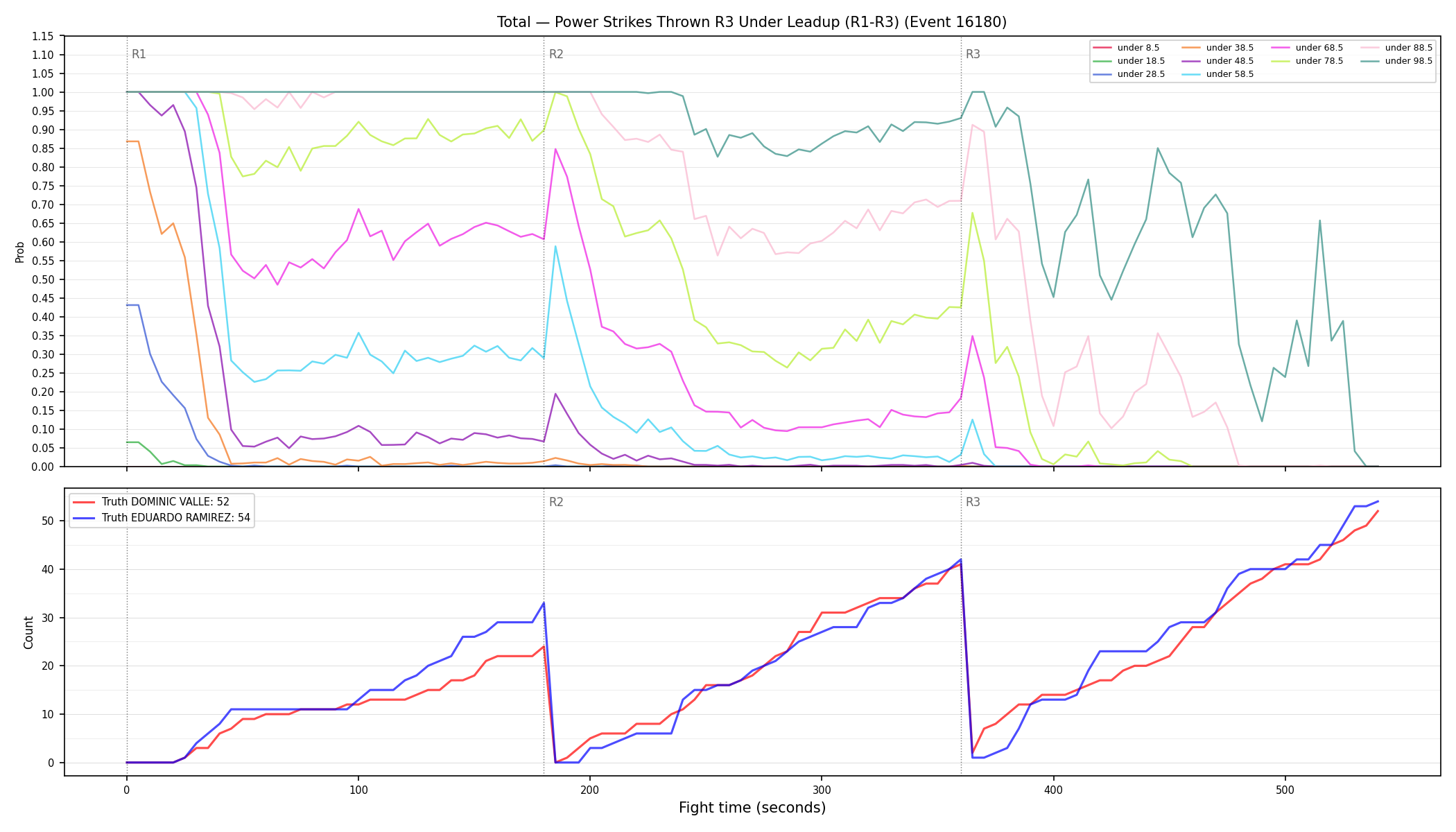Image resolution: width=1456 pixels, height=832 pixels.
Task: Click the 'under 38.5' legend entry
Action: pyautogui.click(x=1217, y=48)
